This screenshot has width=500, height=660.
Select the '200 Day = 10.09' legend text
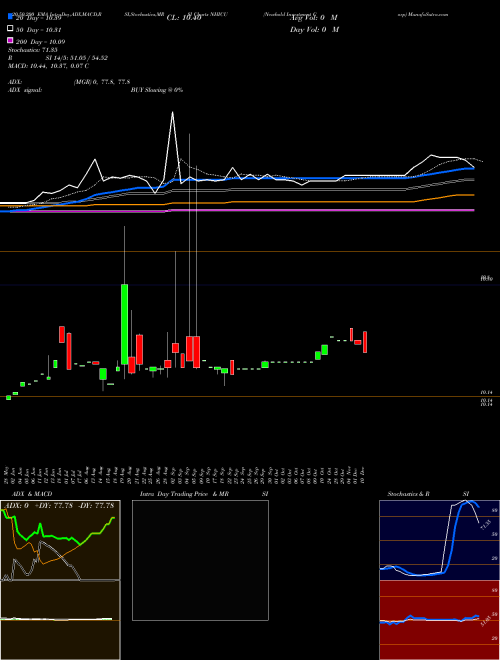[40, 42]
